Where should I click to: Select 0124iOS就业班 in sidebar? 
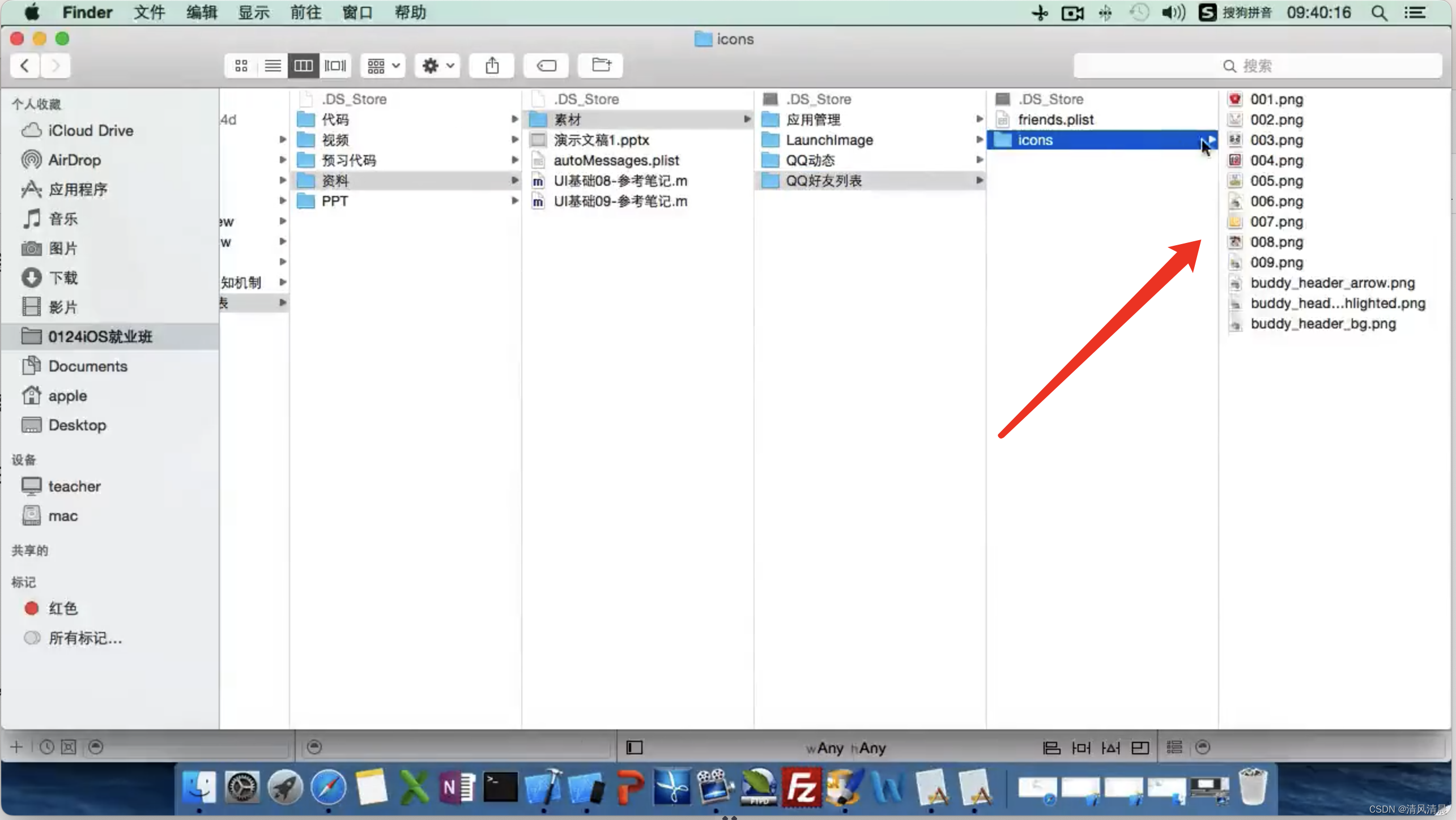tap(110, 336)
